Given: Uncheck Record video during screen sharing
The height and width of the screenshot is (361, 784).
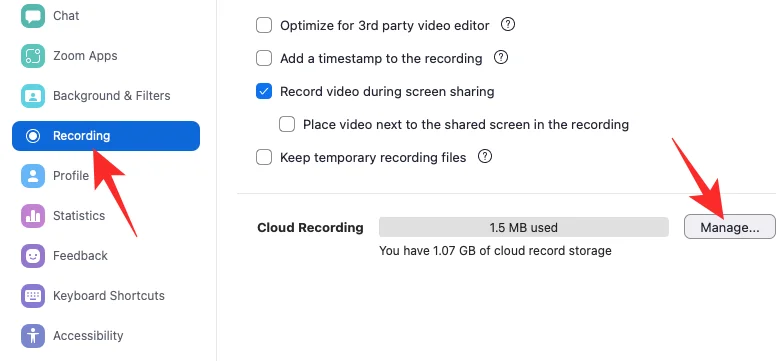Looking at the screenshot, I should click(264, 92).
